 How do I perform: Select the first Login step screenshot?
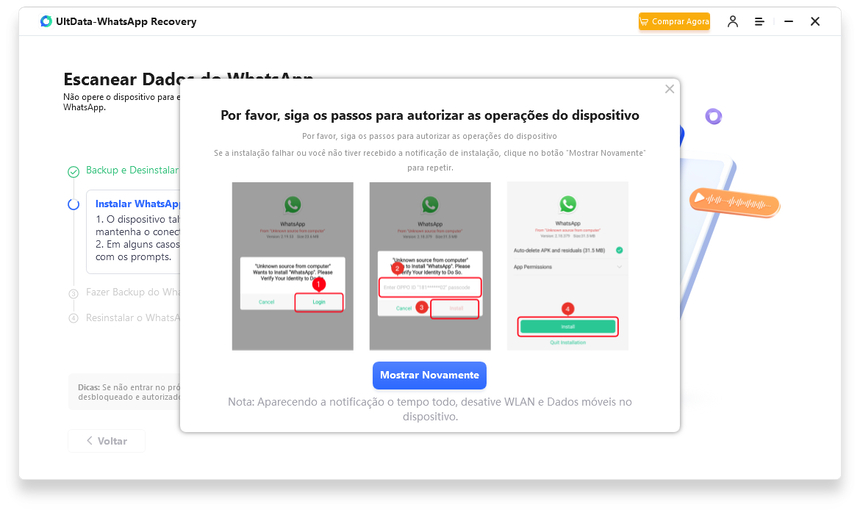292,266
